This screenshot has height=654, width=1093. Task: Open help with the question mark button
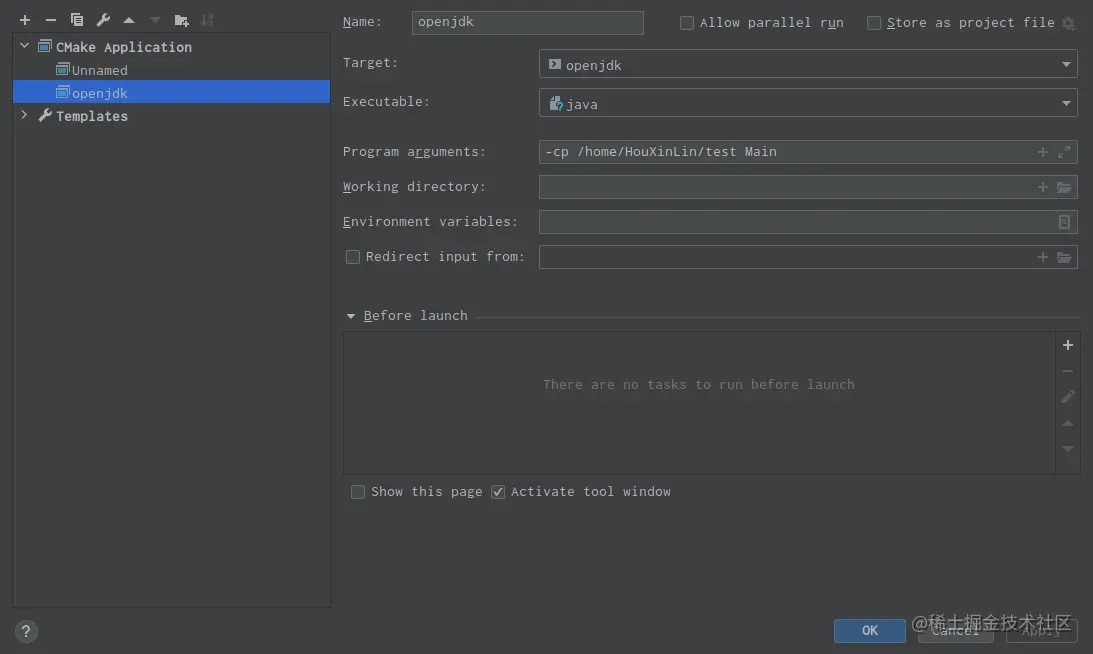coord(26,632)
